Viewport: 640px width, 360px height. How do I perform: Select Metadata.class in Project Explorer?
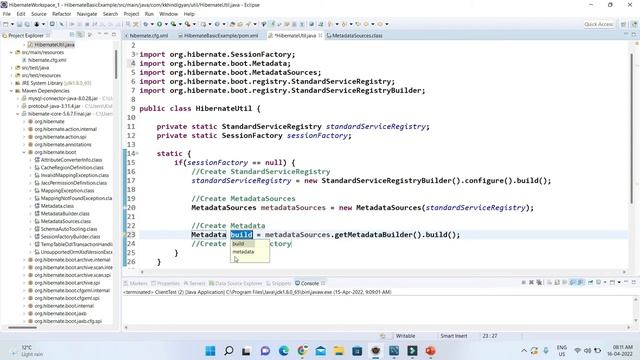pos(57,206)
